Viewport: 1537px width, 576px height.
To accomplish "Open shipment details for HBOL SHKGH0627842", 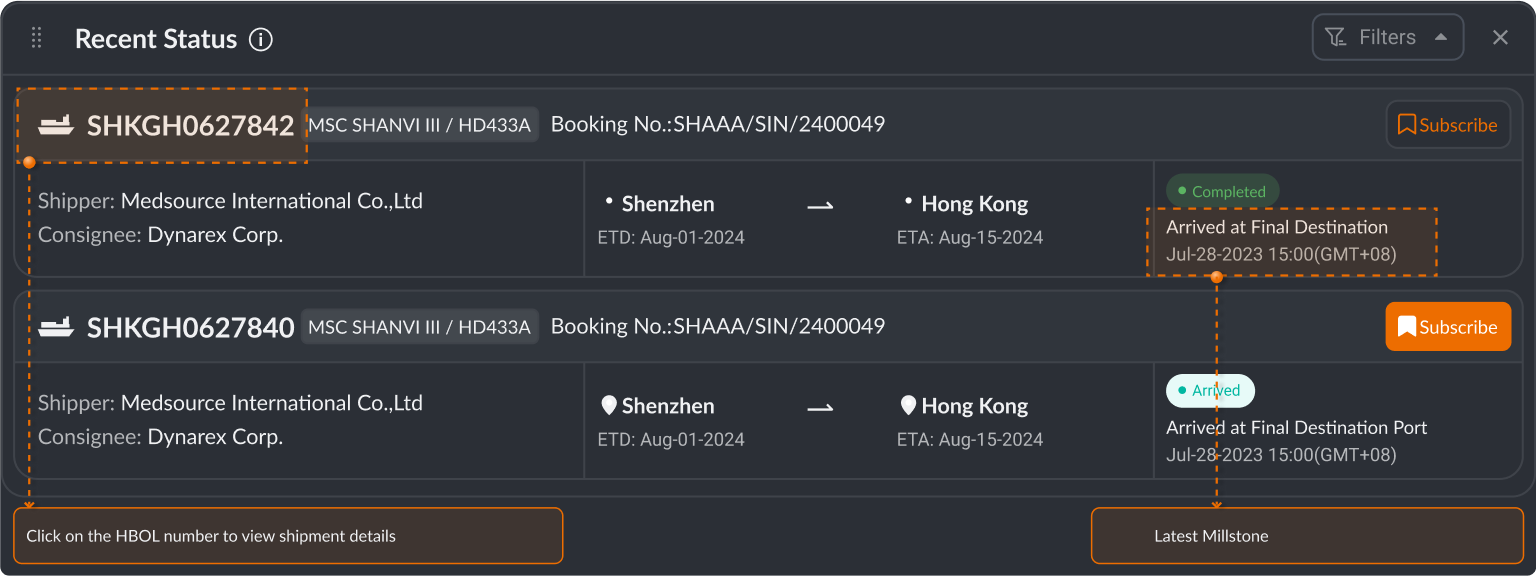I will [190, 125].
